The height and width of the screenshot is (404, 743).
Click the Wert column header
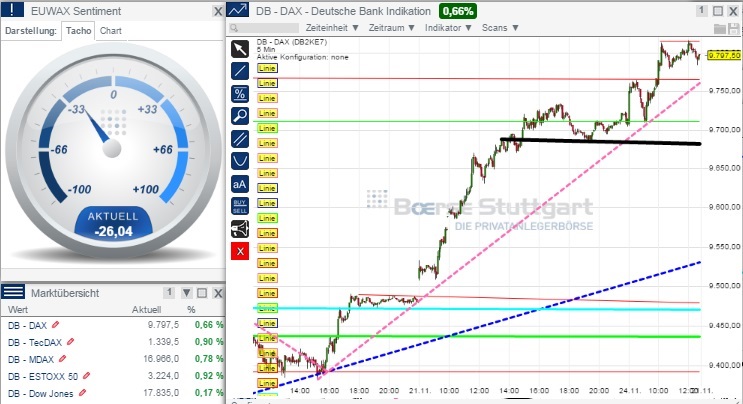(18, 310)
